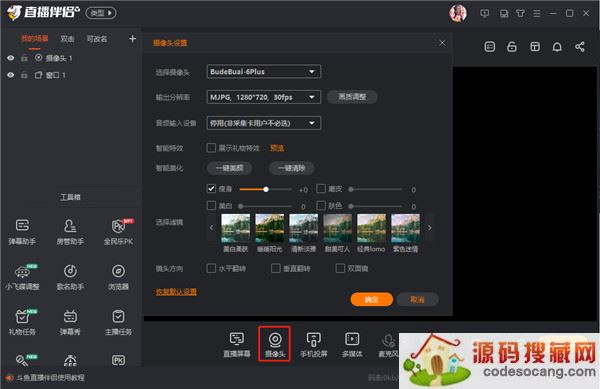The width and height of the screenshot is (600, 389).
Task: Click the first monitor icon in title bar
Action: point(484,13)
